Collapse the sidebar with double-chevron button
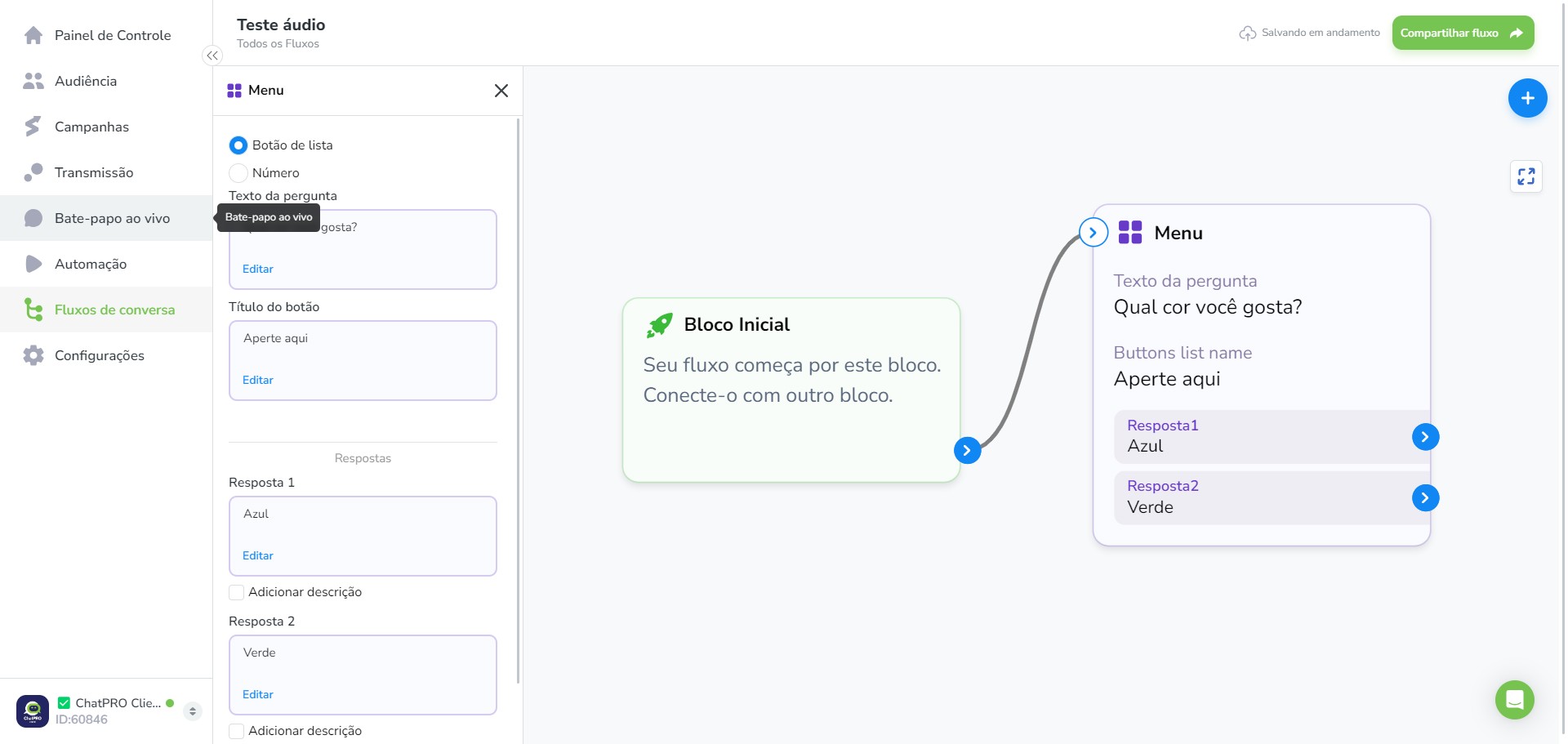The image size is (1568, 744). click(x=212, y=56)
